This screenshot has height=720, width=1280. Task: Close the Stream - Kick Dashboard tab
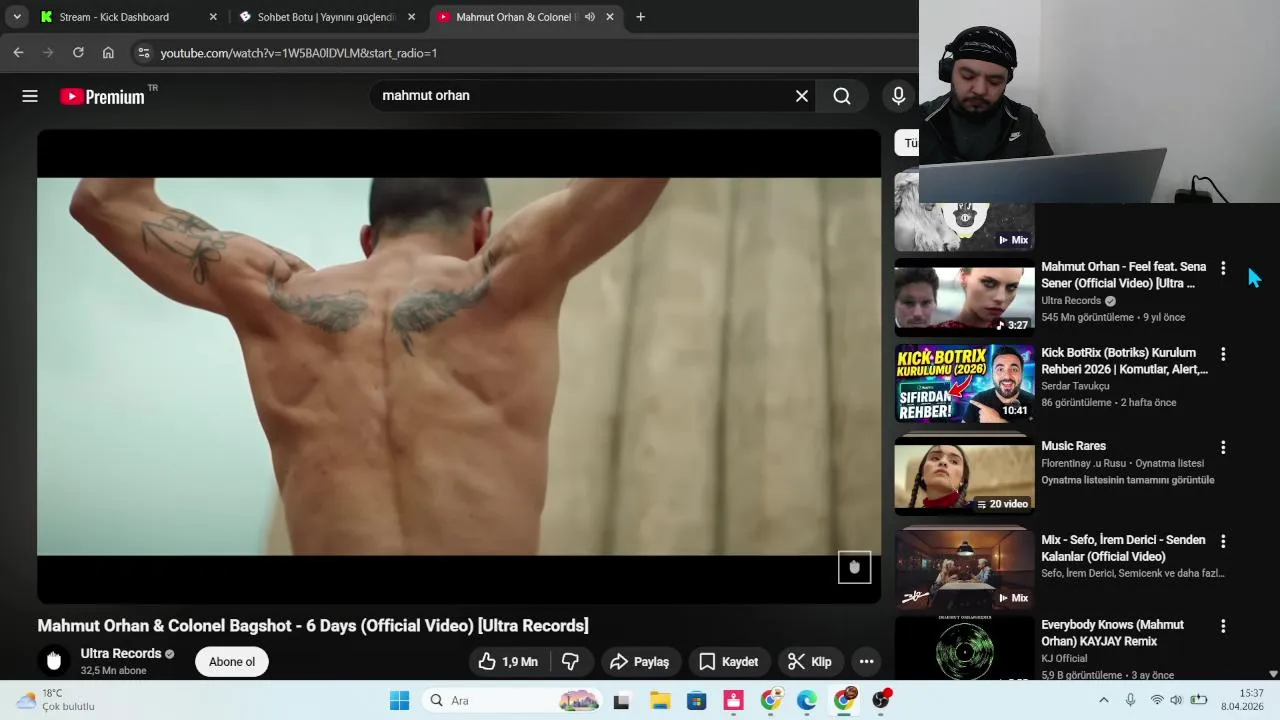(x=213, y=17)
